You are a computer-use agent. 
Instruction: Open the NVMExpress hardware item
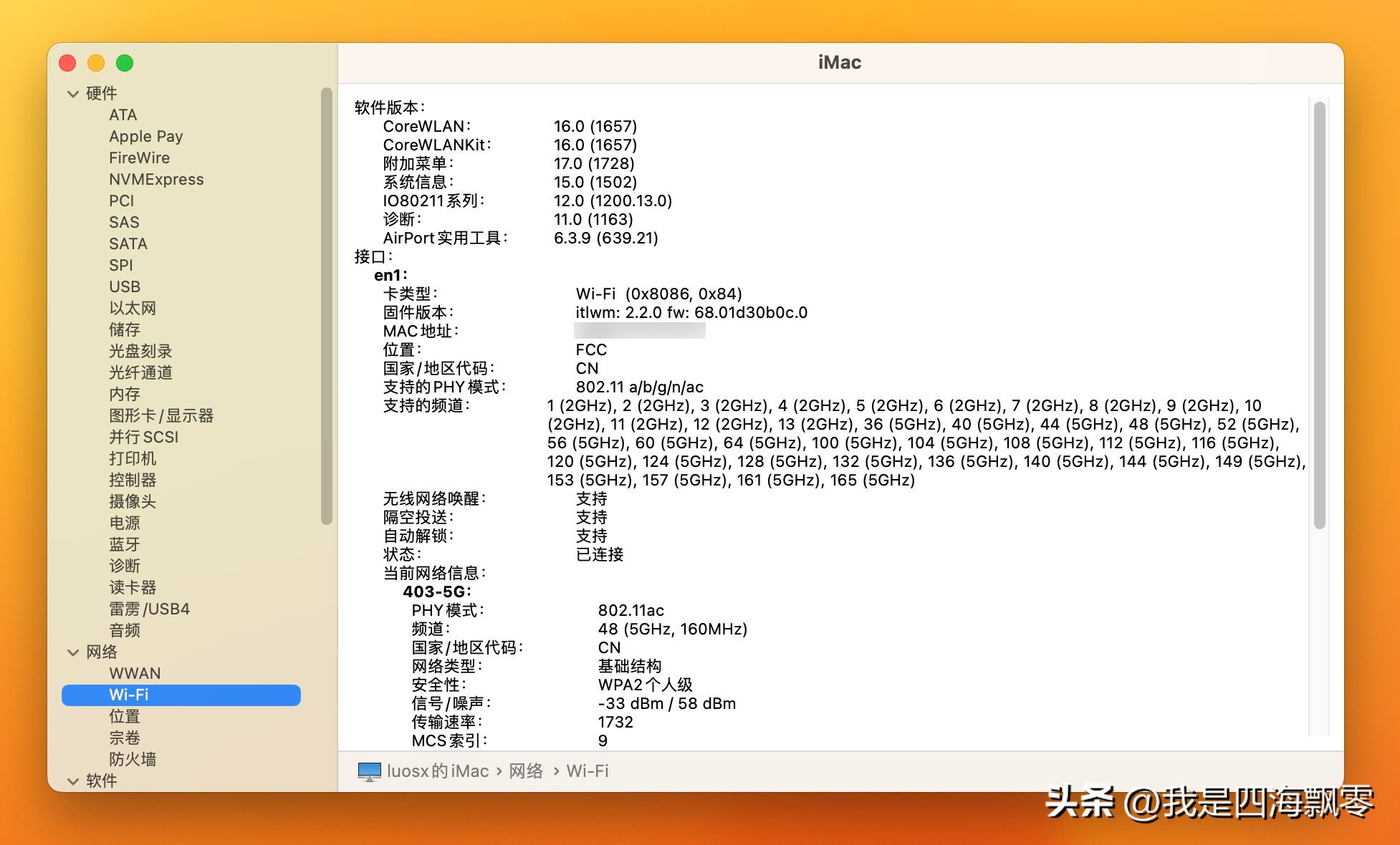click(155, 179)
